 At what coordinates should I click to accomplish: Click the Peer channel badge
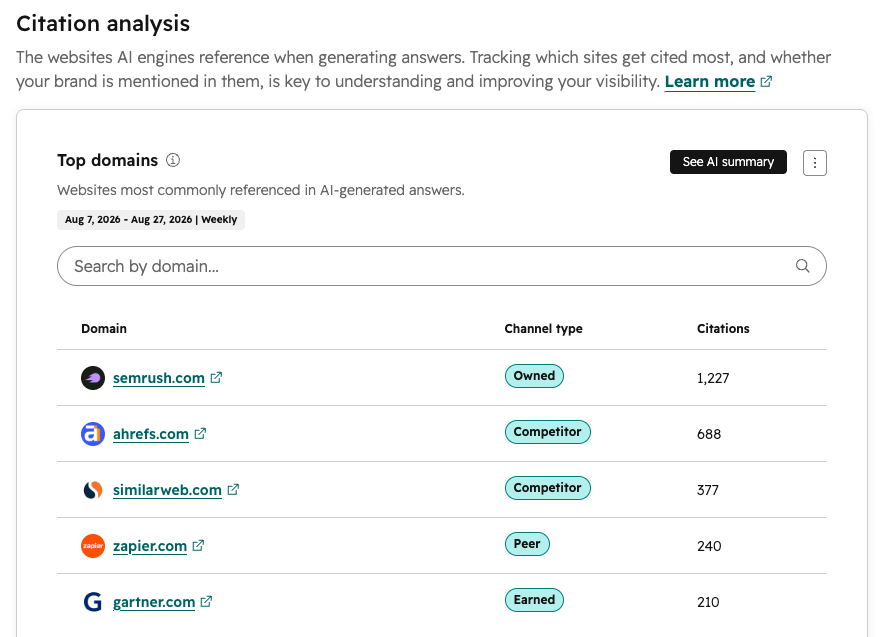[x=527, y=545]
